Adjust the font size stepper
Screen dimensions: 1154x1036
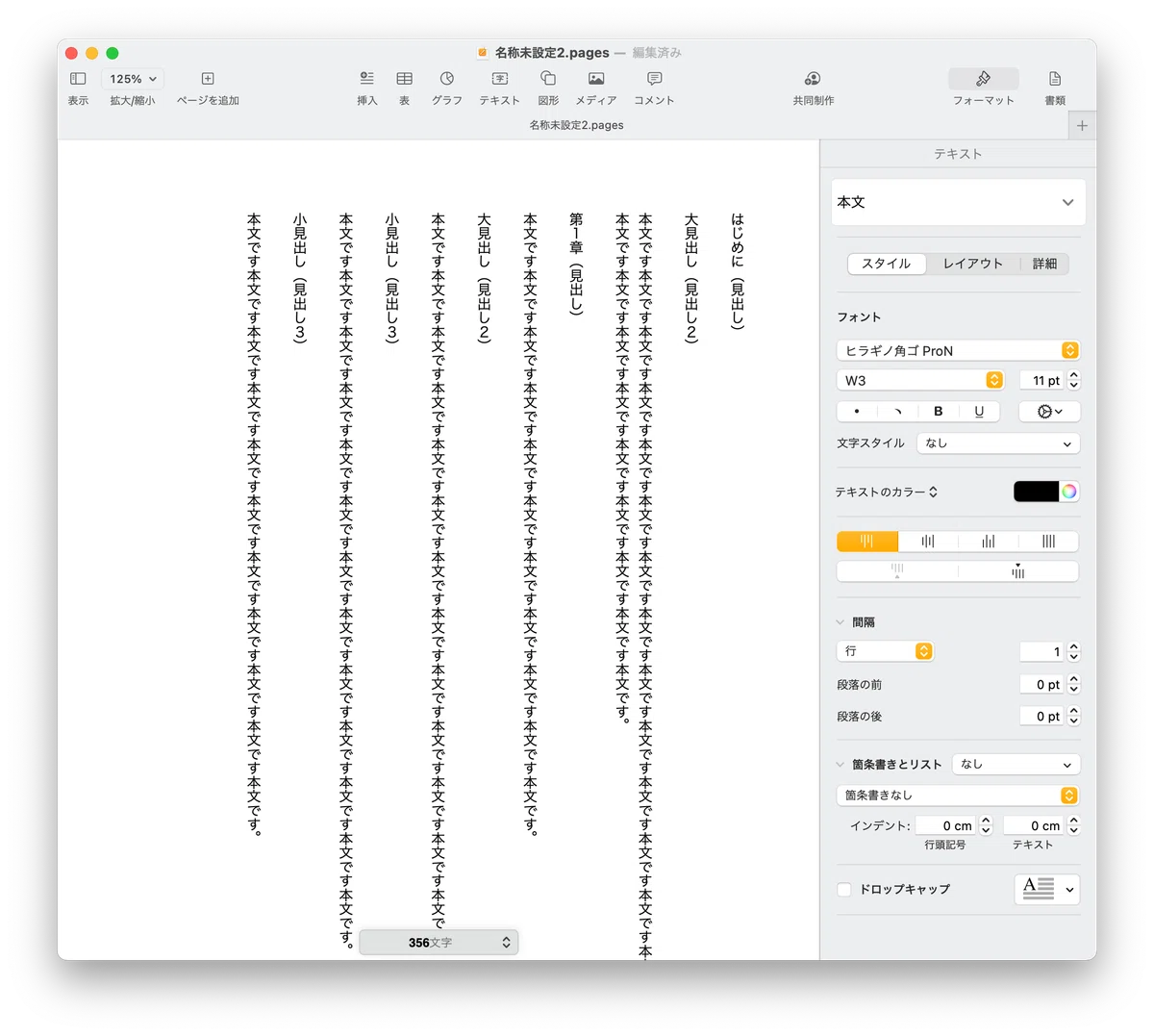point(1074,380)
